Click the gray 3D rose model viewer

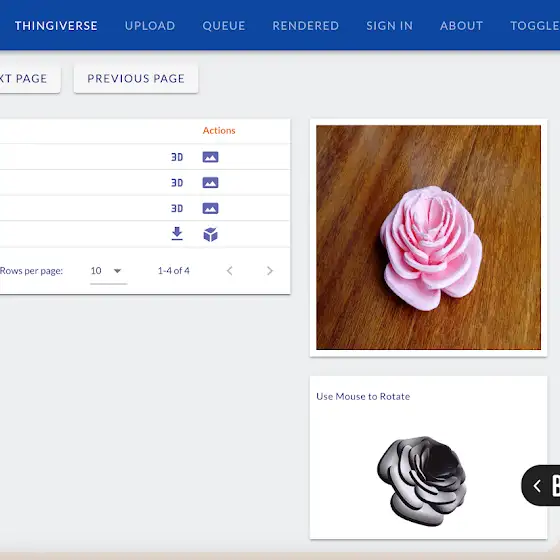[x=422, y=480]
